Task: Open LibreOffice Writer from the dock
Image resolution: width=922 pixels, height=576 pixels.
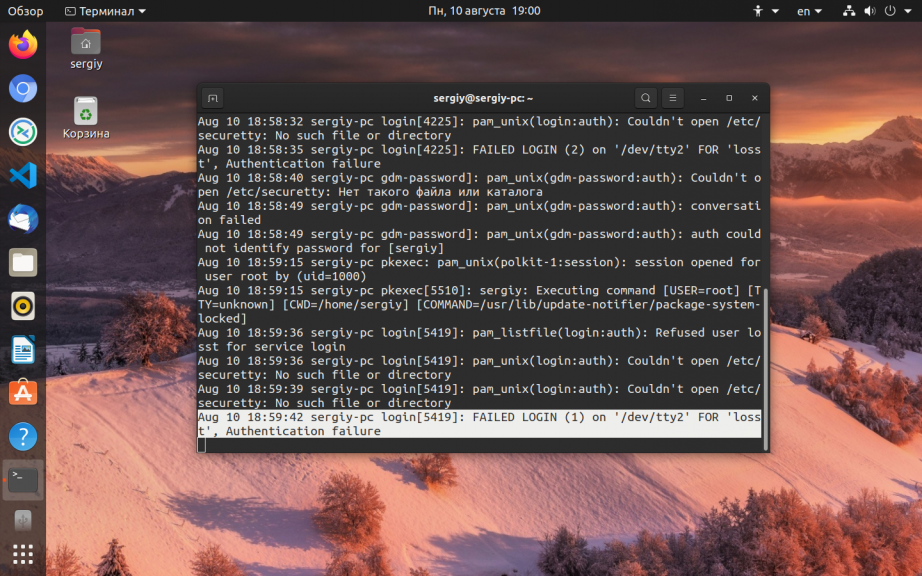Action: point(23,350)
